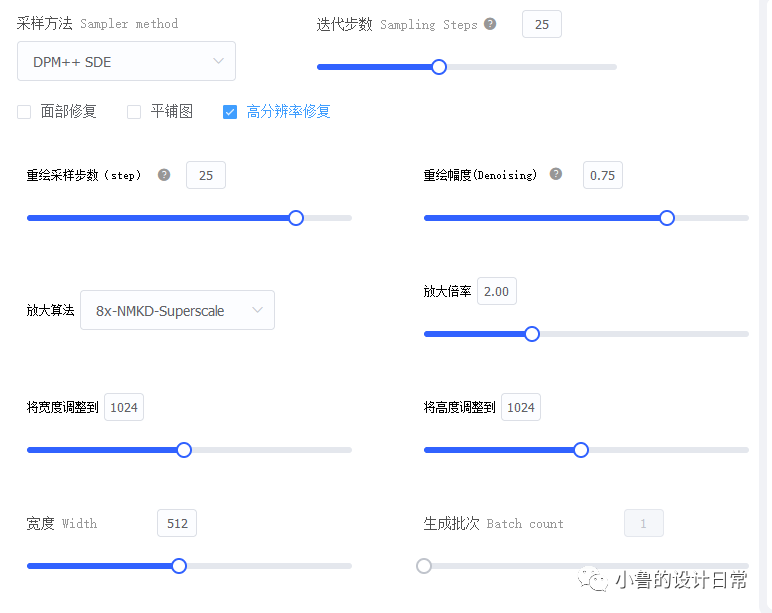The image size is (772, 613).
Task: Click the Width slider handle
Action: click(x=179, y=566)
